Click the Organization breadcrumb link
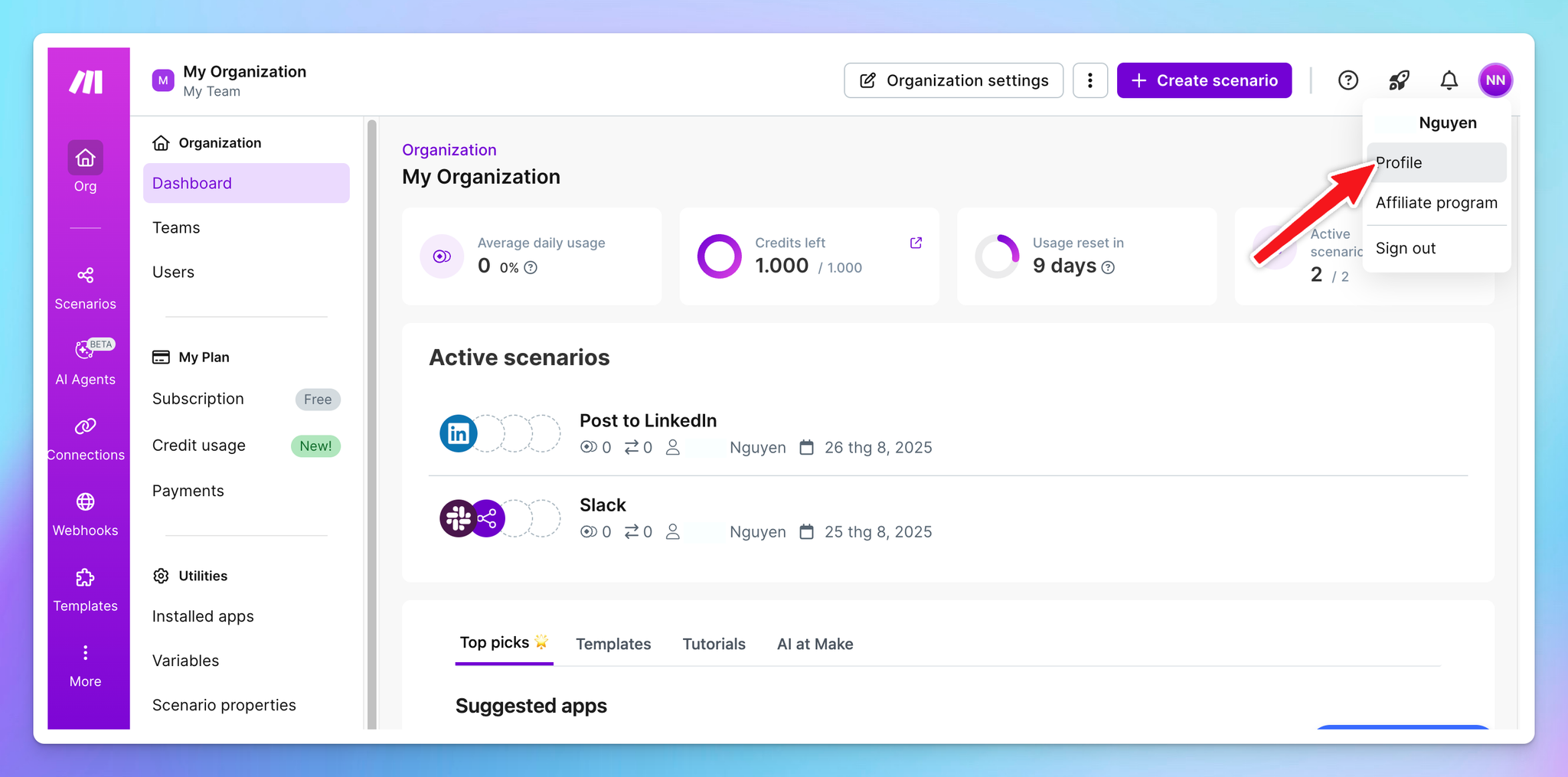 coord(449,150)
